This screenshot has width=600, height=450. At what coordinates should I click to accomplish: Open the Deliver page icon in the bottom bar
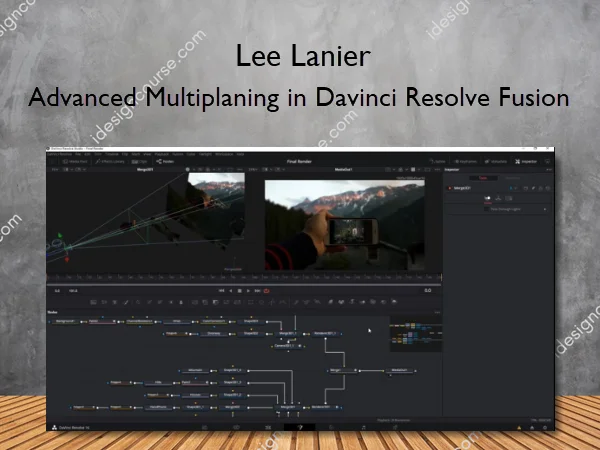point(395,427)
